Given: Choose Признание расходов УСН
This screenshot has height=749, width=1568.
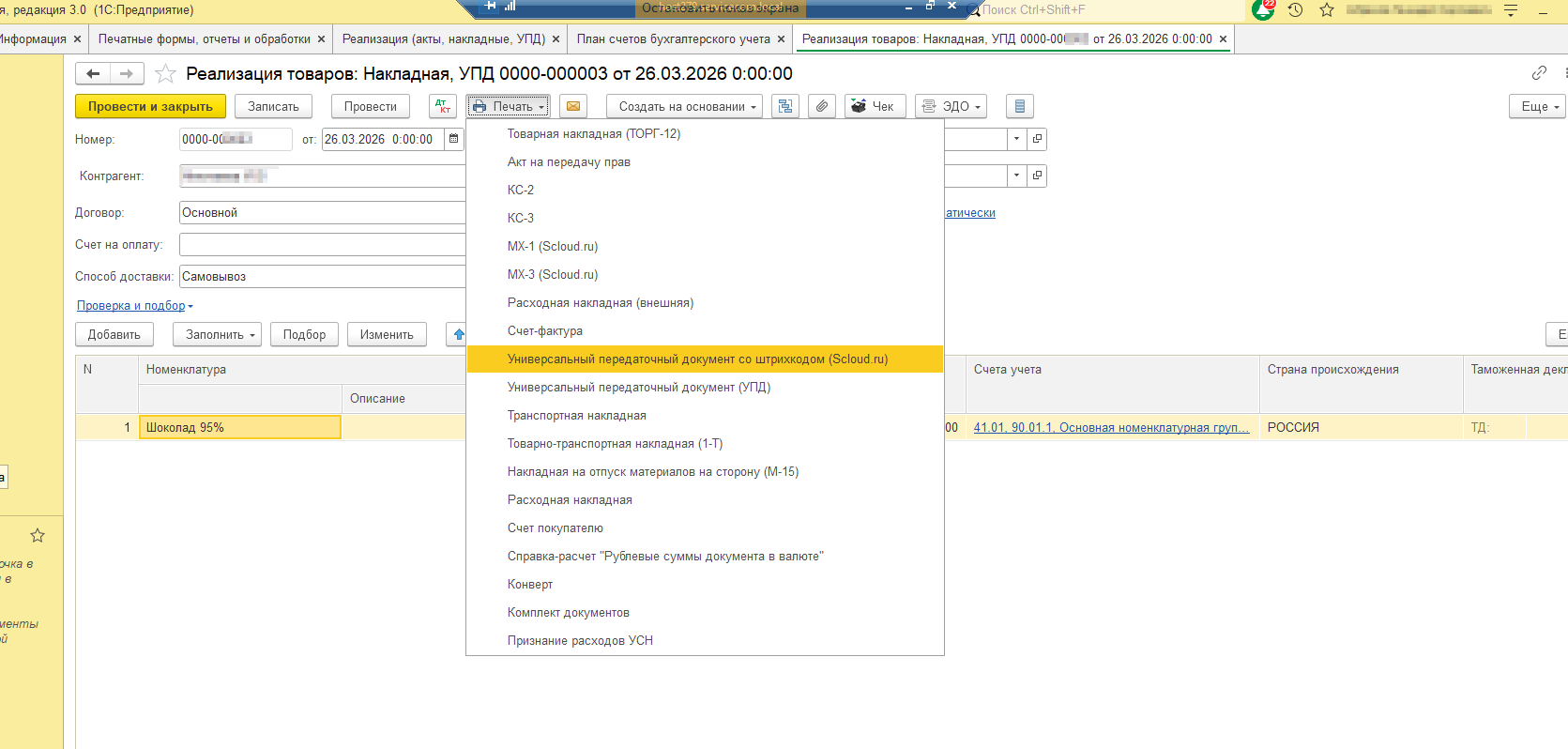Looking at the screenshot, I should [x=705, y=641].
